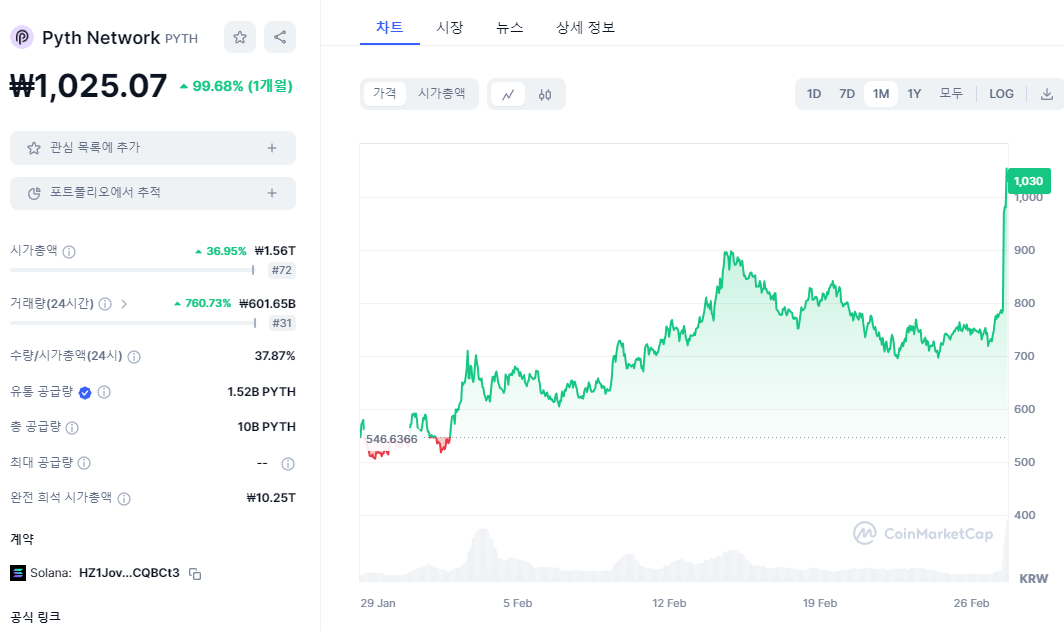1064x631 pixels.
Task: Click the Pyth Network logo icon
Action: click(x=22, y=37)
